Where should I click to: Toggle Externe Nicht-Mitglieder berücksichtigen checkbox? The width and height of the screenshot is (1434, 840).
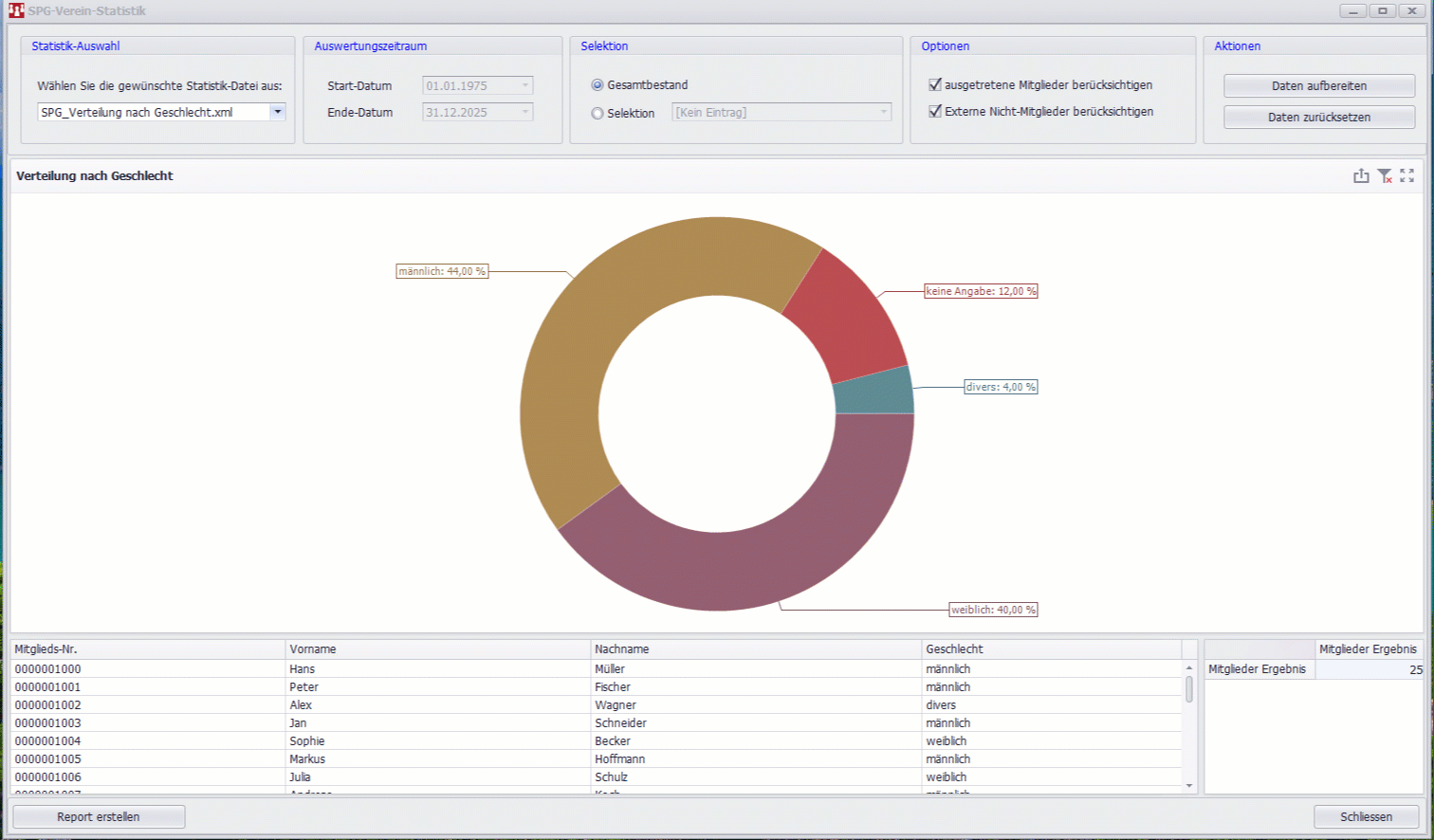[935, 111]
